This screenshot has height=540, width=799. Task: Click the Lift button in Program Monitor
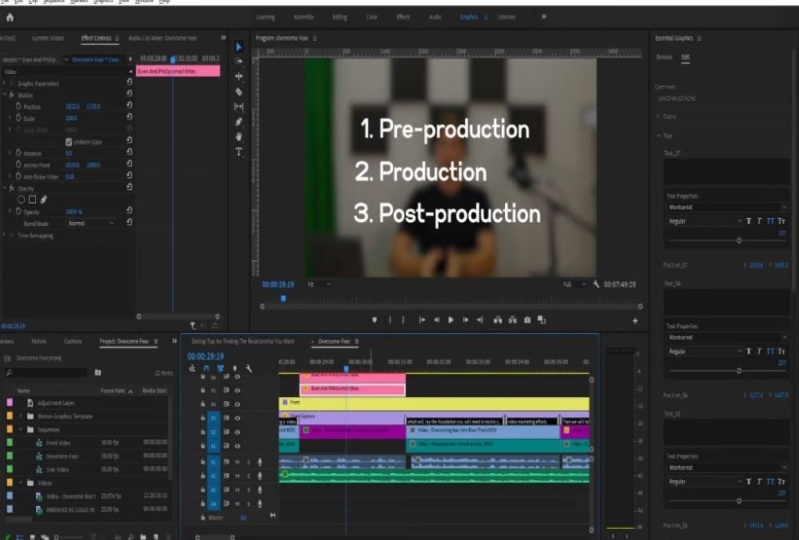[498, 320]
